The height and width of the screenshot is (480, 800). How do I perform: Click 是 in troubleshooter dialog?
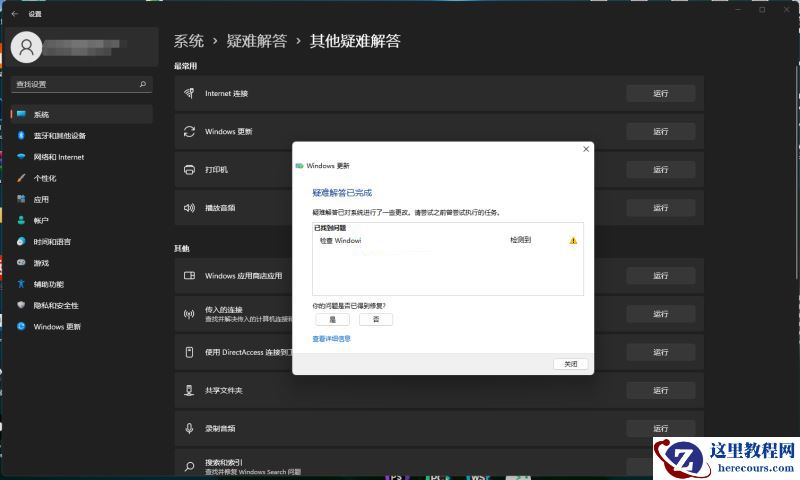pyautogui.click(x=333, y=319)
